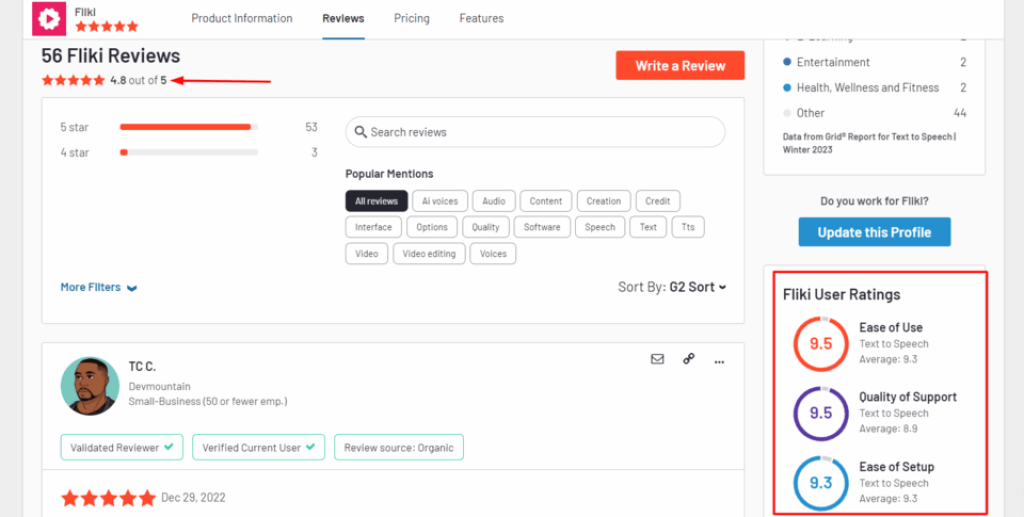This screenshot has width=1024, height=517.
Task: Click the envelope icon on TC C.'s review
Action: (657, 359)
